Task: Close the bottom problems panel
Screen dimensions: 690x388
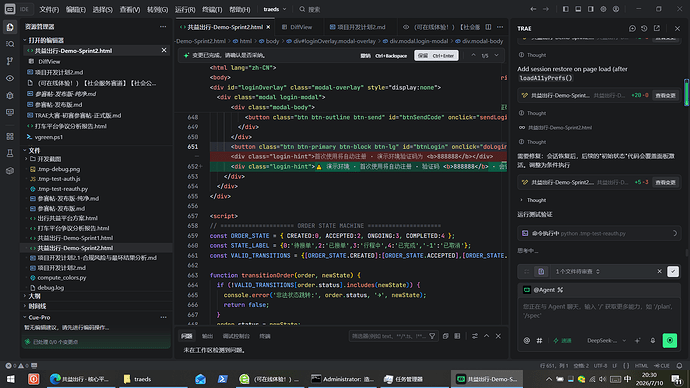Action: [x=498, y=336]
